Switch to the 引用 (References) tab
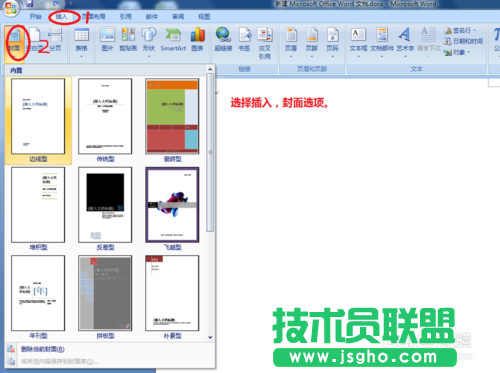This screenshot has width=500, height=373. tap(125, 16)
